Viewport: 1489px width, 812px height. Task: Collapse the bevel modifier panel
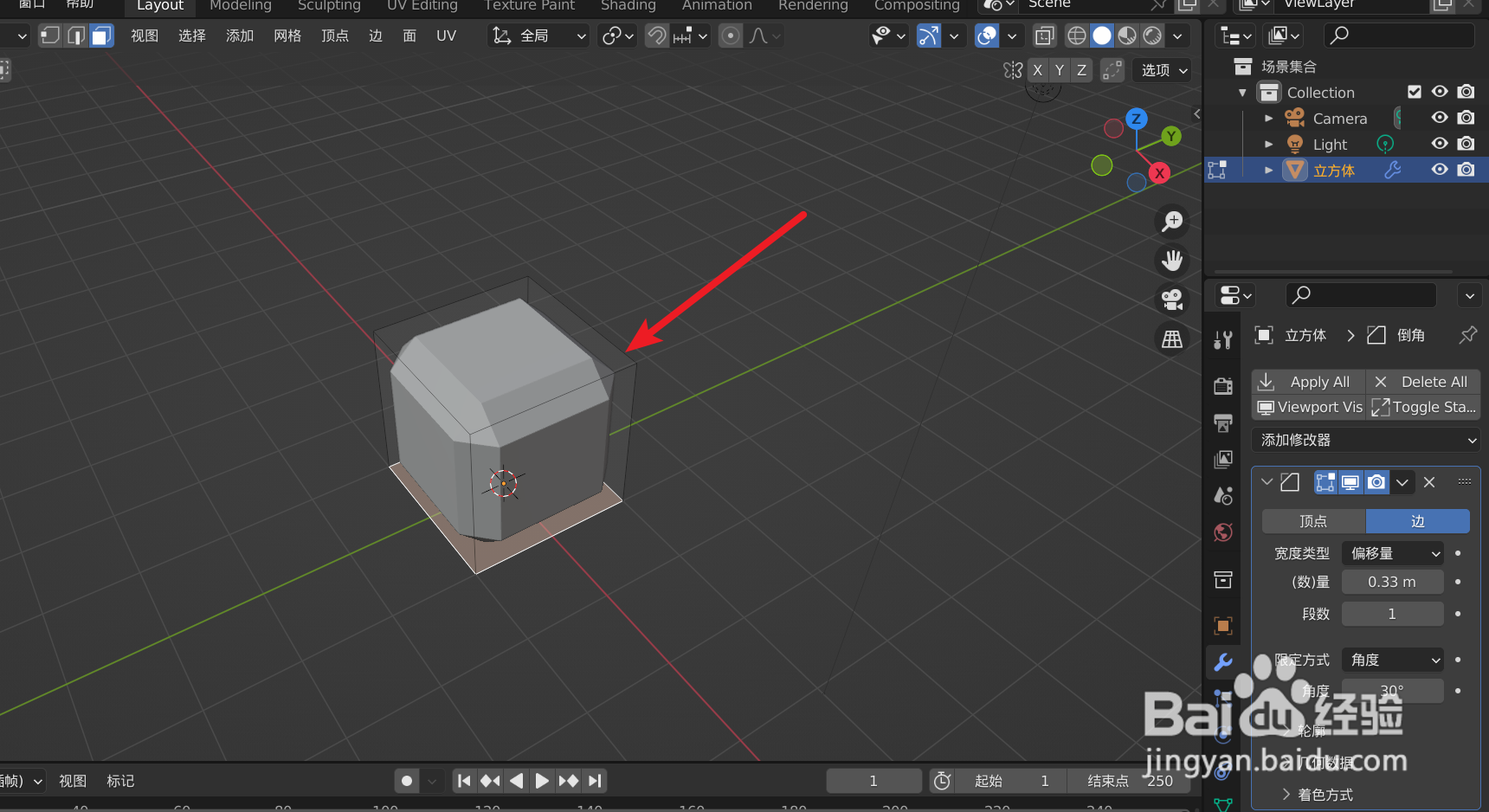coord(1267,482)
